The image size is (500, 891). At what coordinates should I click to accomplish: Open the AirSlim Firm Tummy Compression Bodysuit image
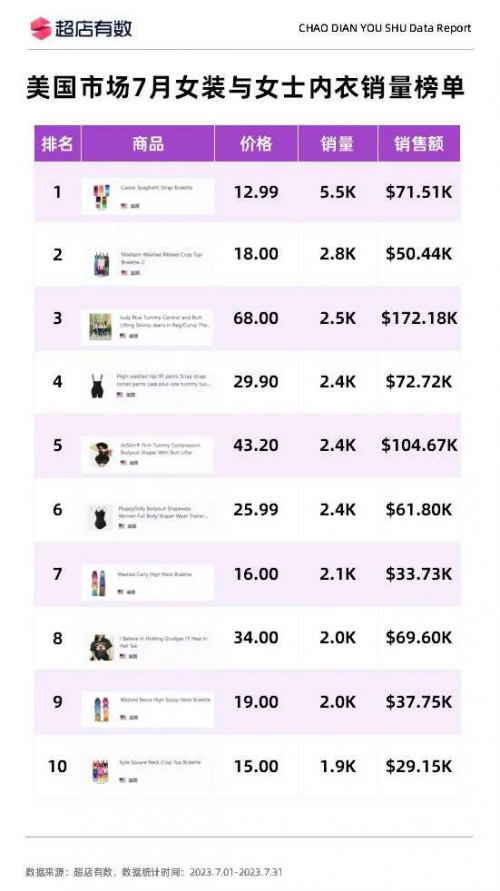101,453
